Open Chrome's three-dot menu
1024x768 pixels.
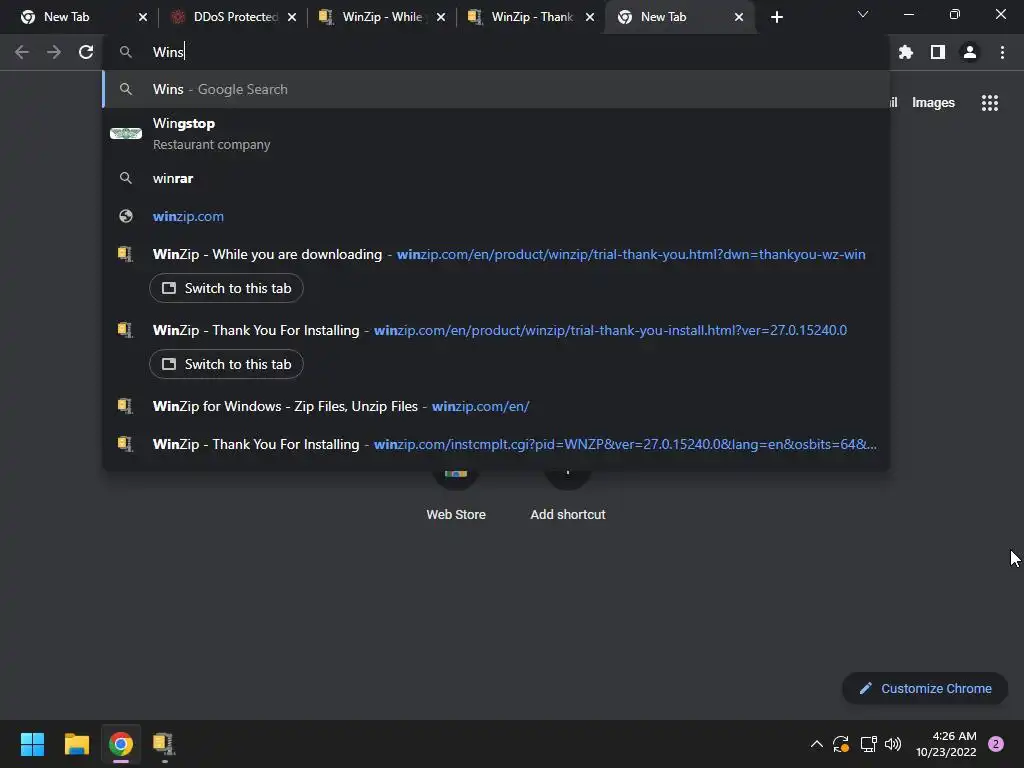pyautogui.click(x=1002, y=52)
